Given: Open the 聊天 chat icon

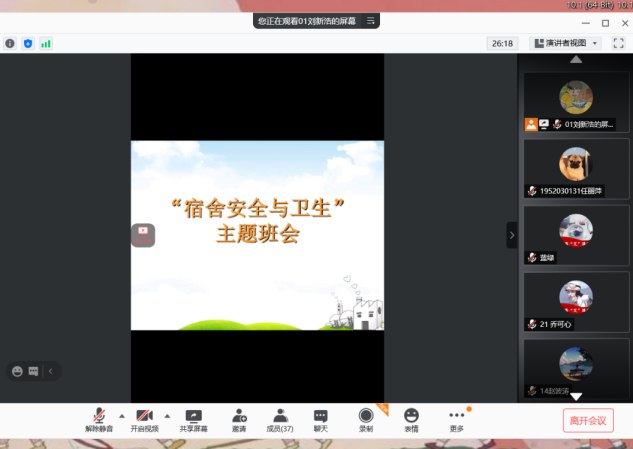Looking at the screenshot, I should point(320,418).
